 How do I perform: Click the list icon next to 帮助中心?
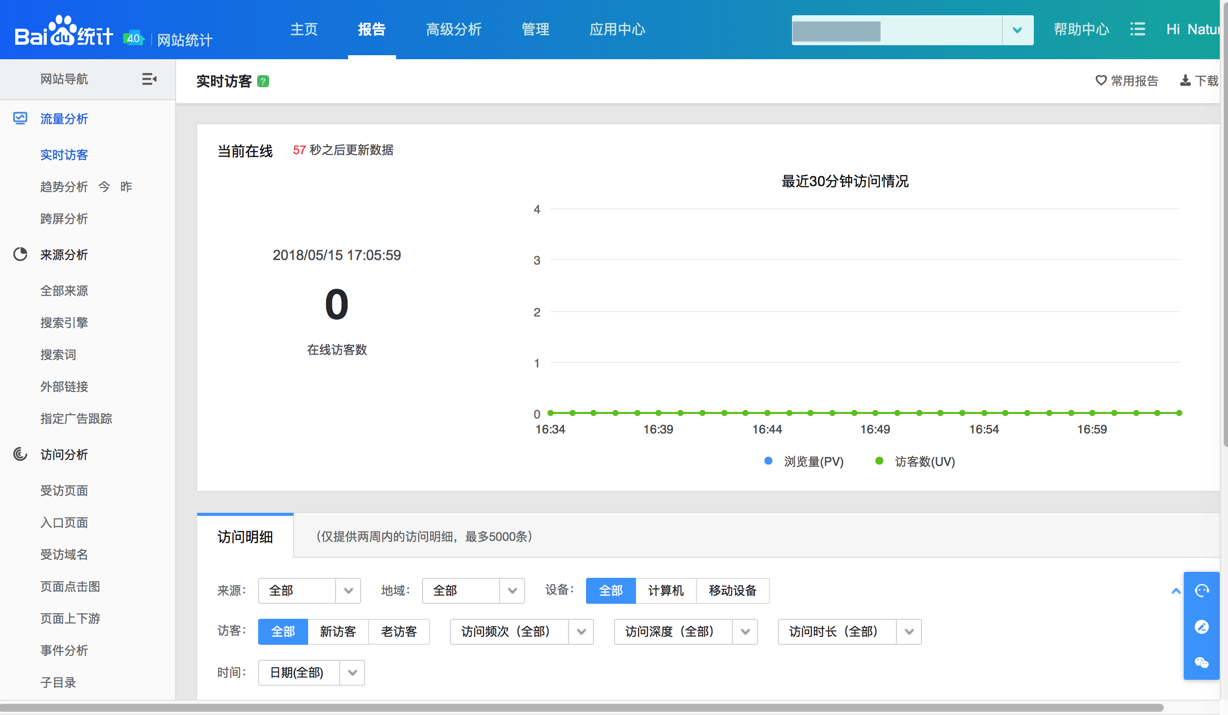[x=1137, y=30]
